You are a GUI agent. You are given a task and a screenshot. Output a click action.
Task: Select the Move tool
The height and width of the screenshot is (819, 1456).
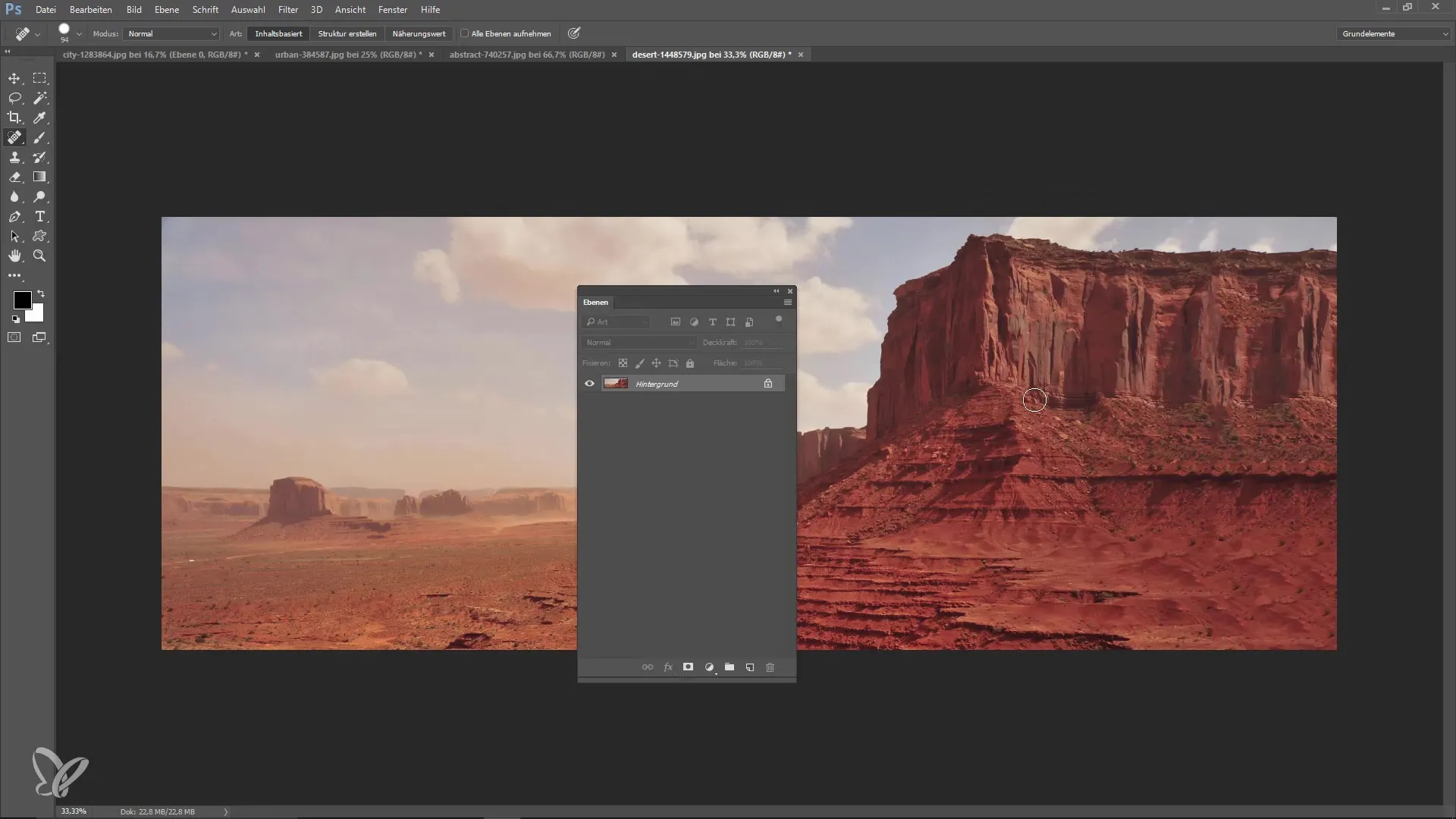coord(14,78)
